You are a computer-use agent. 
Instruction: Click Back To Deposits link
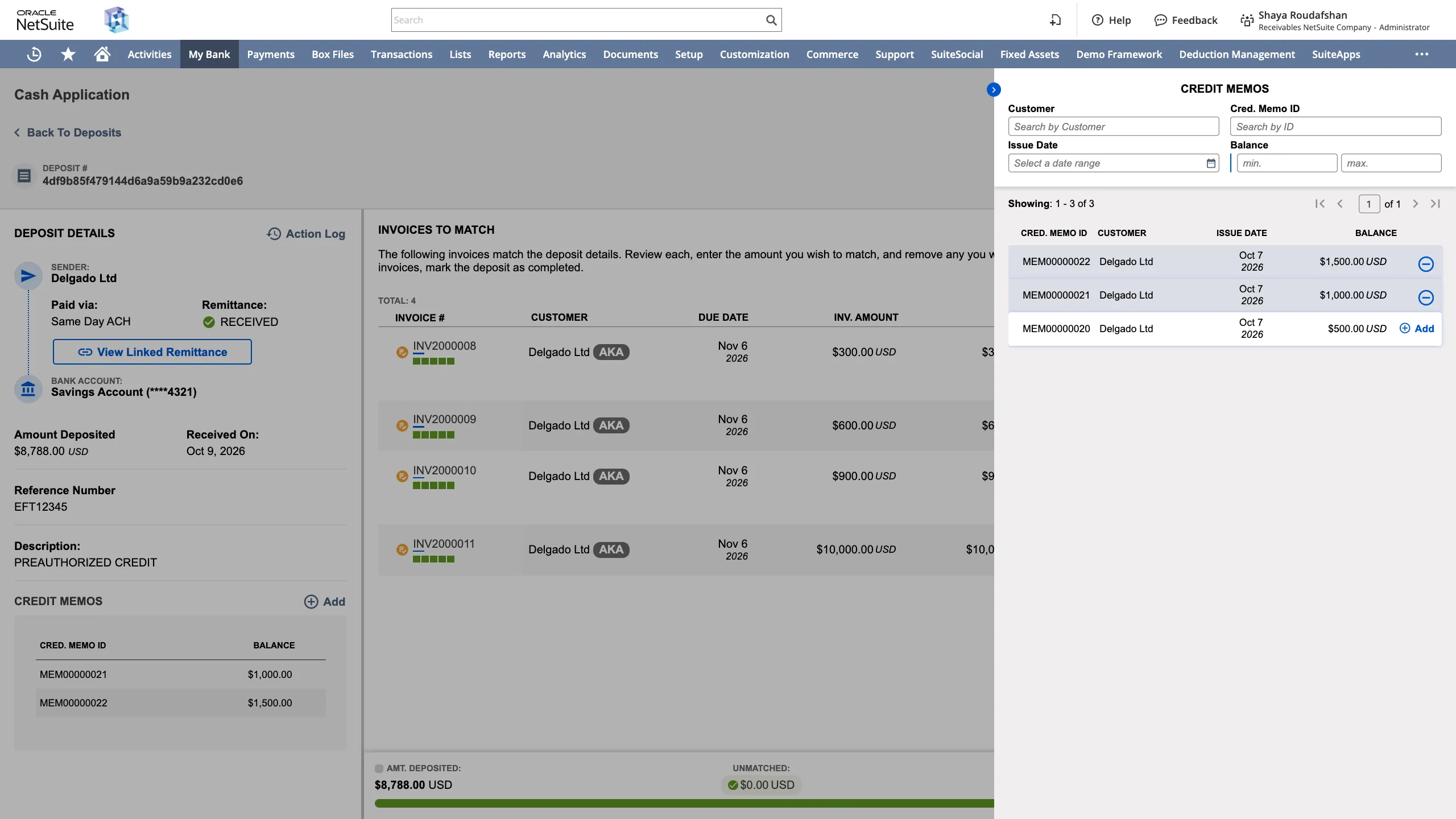[68, 133]
